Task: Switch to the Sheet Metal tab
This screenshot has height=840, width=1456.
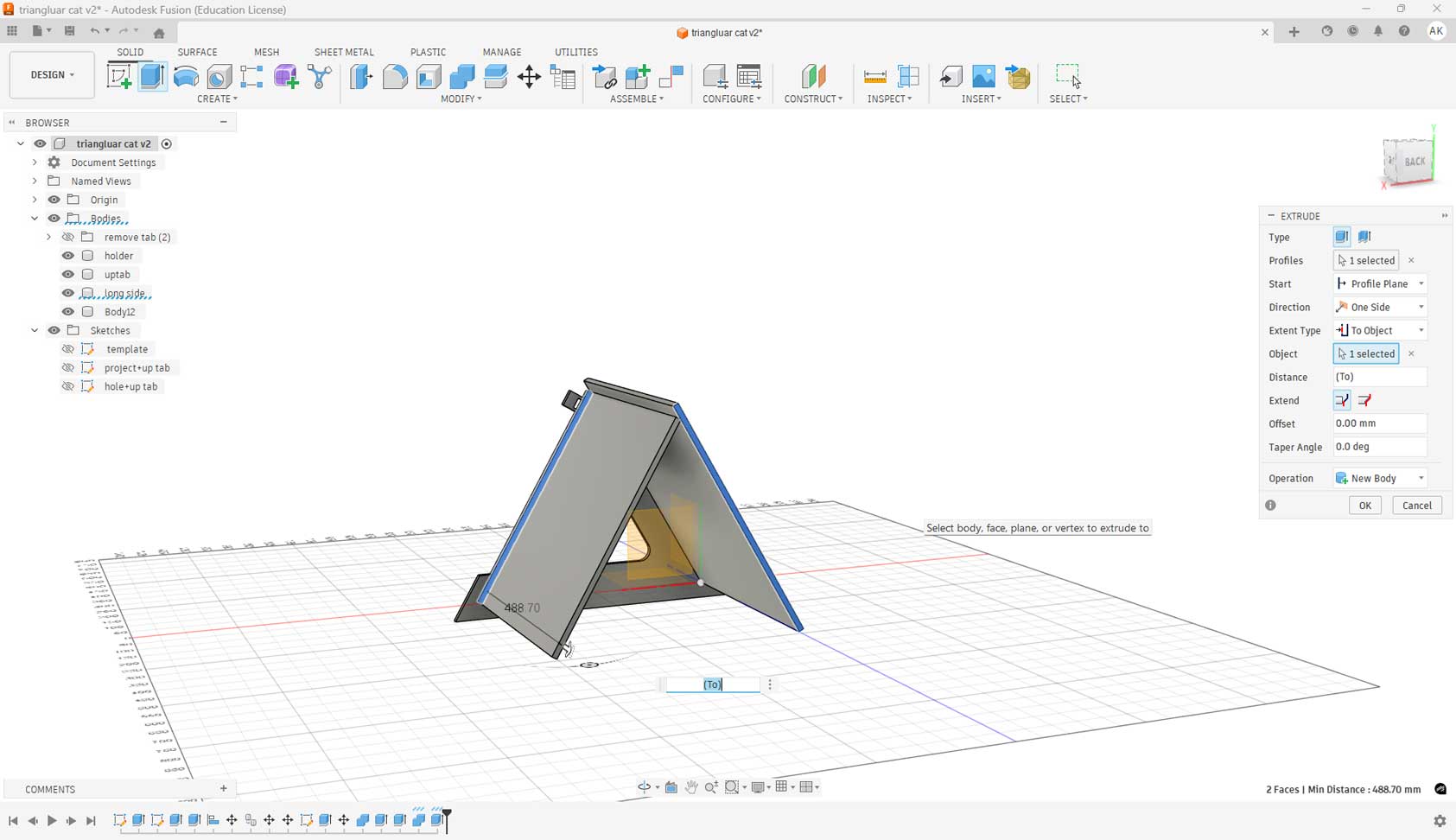Action: (x=343, y=52)
